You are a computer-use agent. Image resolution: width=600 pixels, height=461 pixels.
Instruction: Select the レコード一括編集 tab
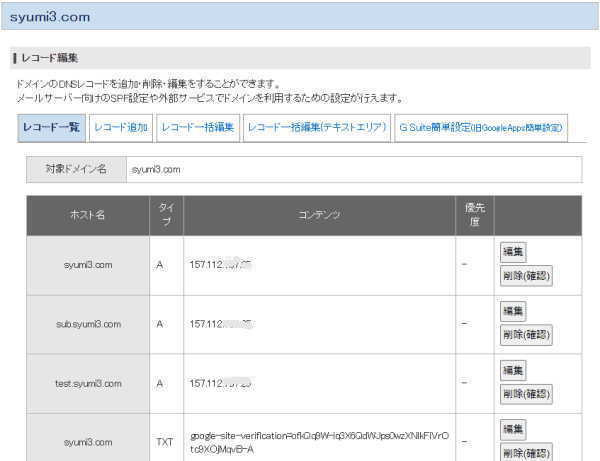pos(197,128)
